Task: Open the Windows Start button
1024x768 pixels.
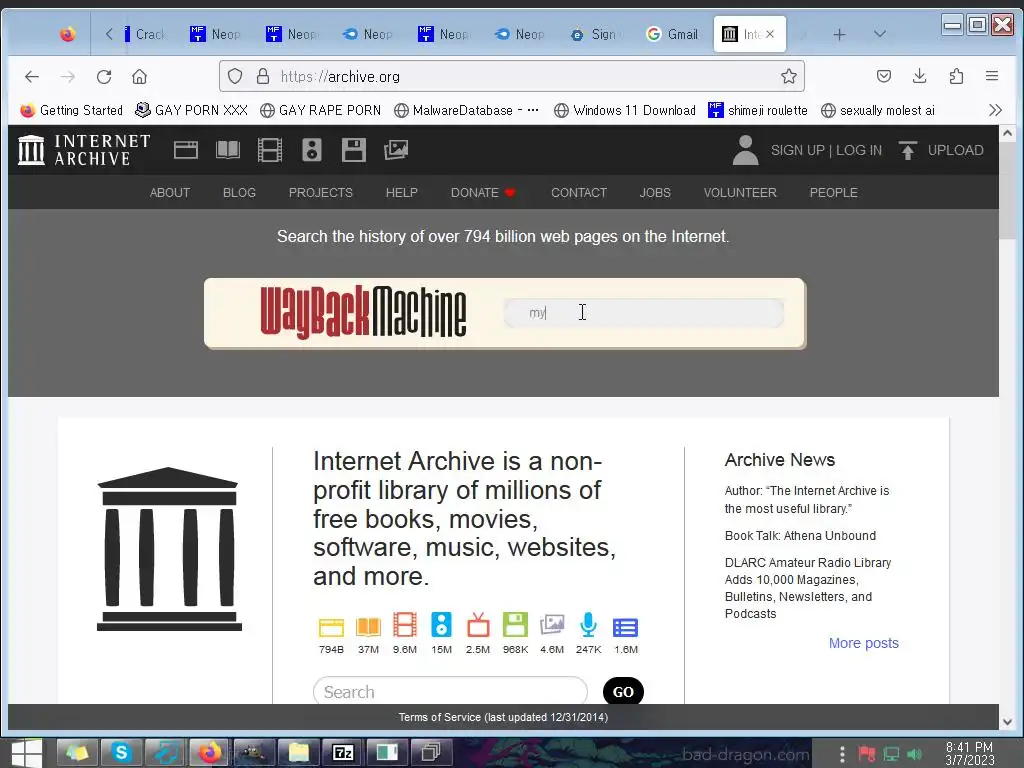Action: pos(26,753)
